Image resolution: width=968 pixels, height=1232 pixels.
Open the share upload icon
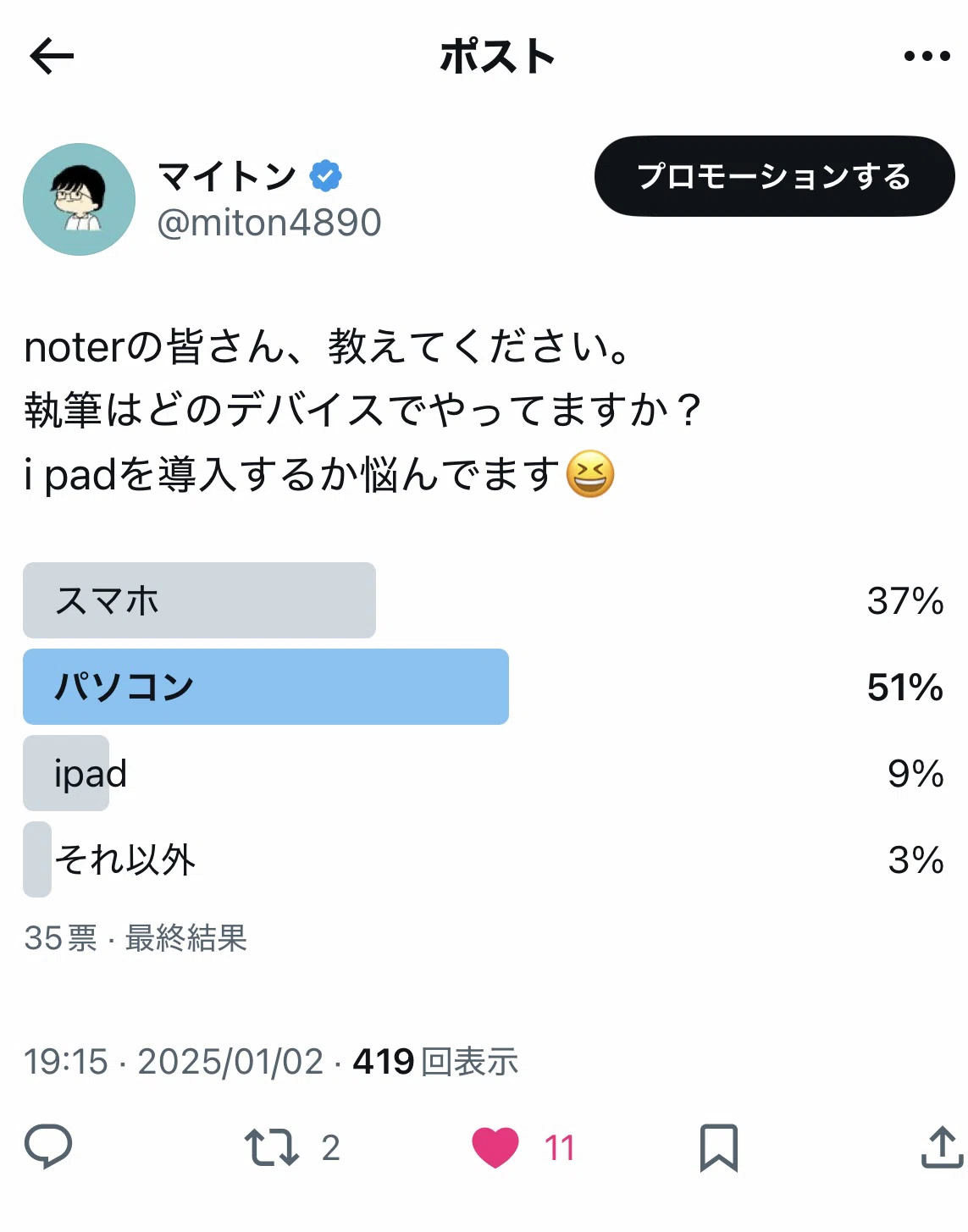(x=942, y=1147)
